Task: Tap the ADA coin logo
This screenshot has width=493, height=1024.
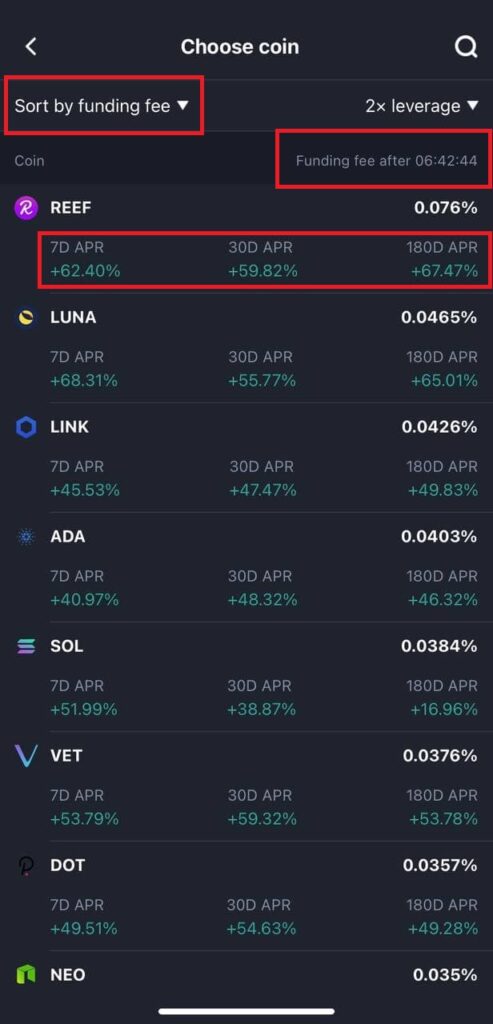Action: (x=26, y=537)
